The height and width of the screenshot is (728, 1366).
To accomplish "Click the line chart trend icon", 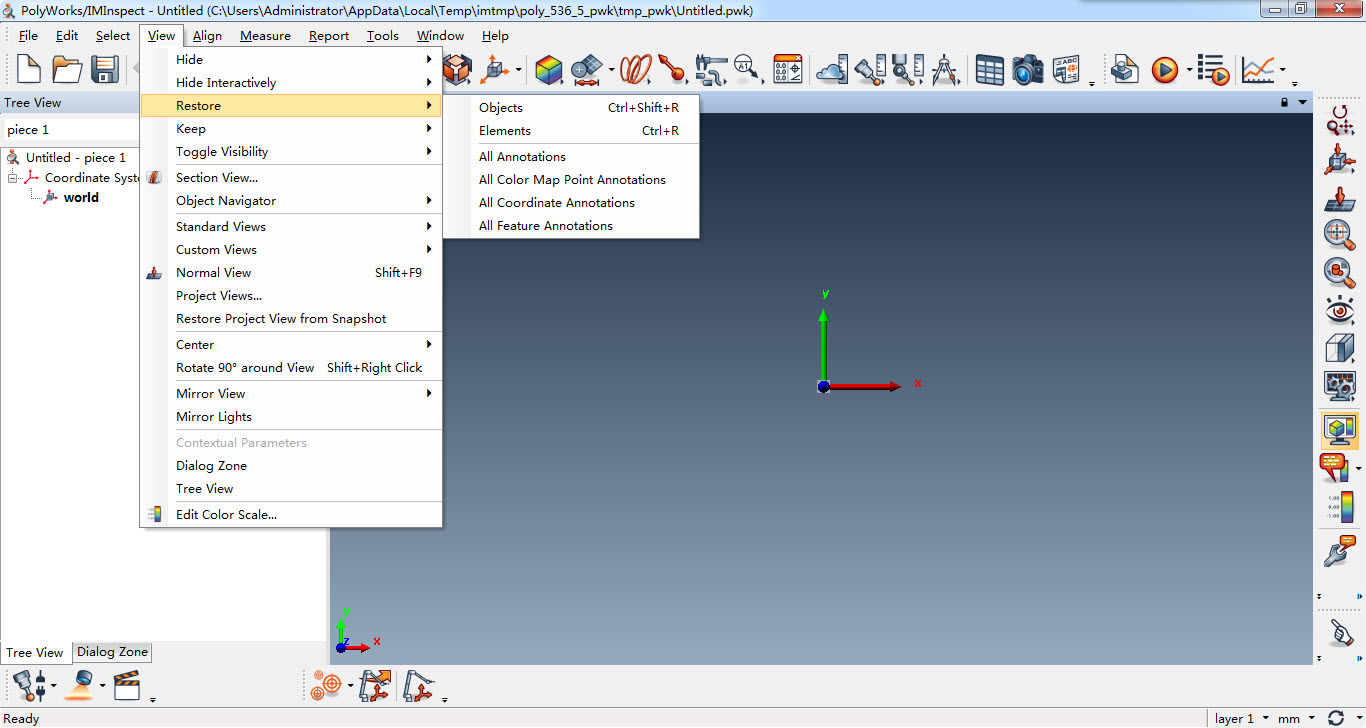I will (1257, 70).
